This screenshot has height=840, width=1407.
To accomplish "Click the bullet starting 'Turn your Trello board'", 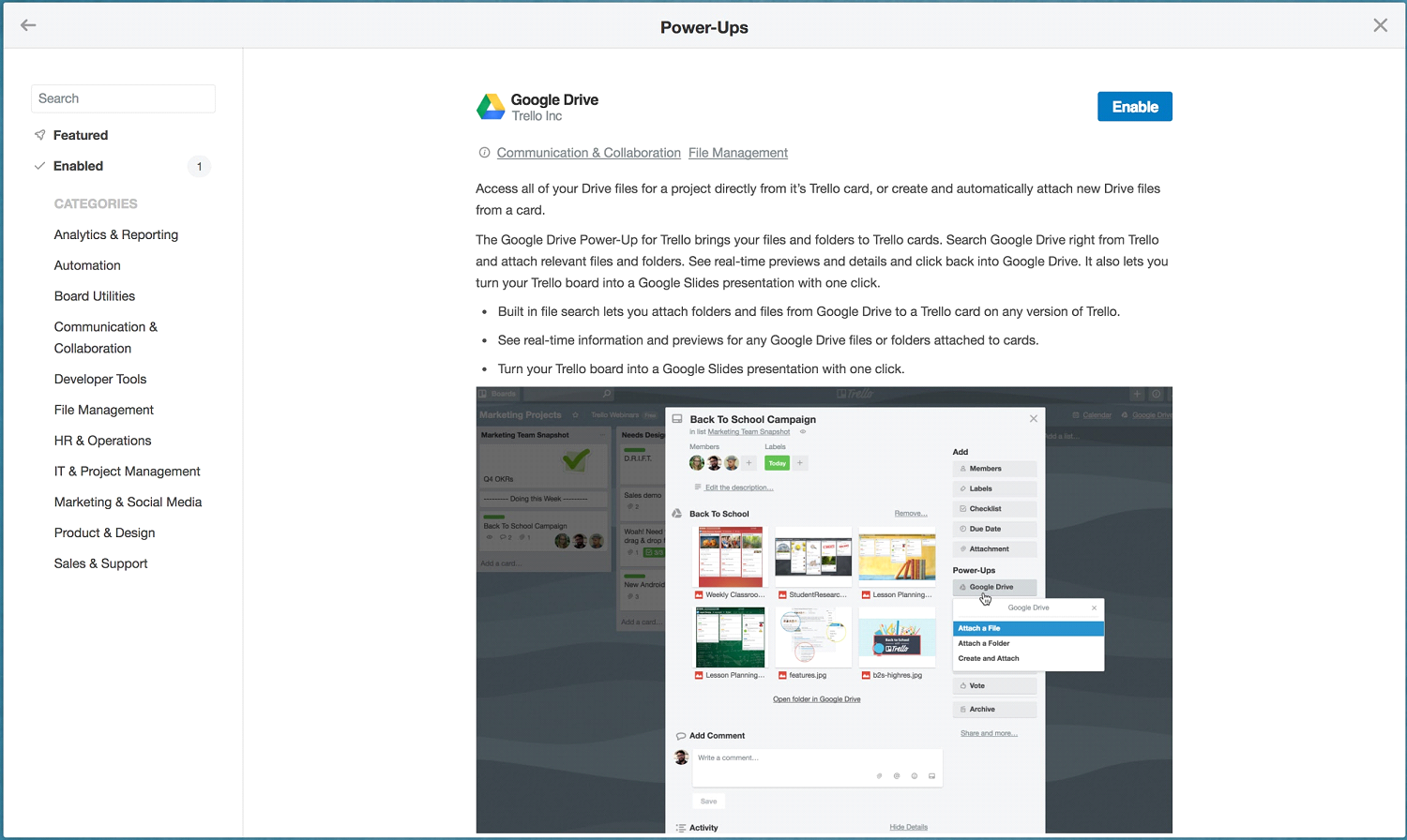I will [702, 368].
